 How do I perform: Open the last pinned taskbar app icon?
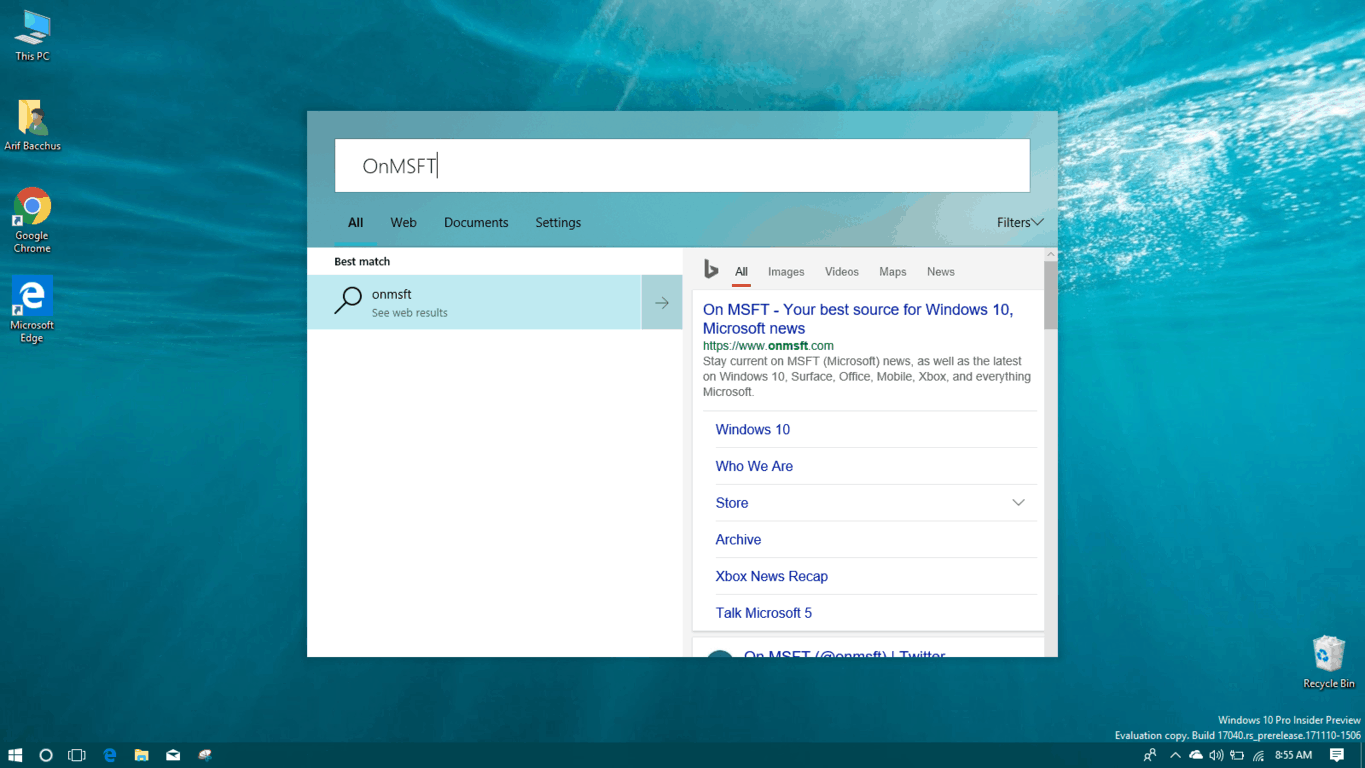[205, 755]
